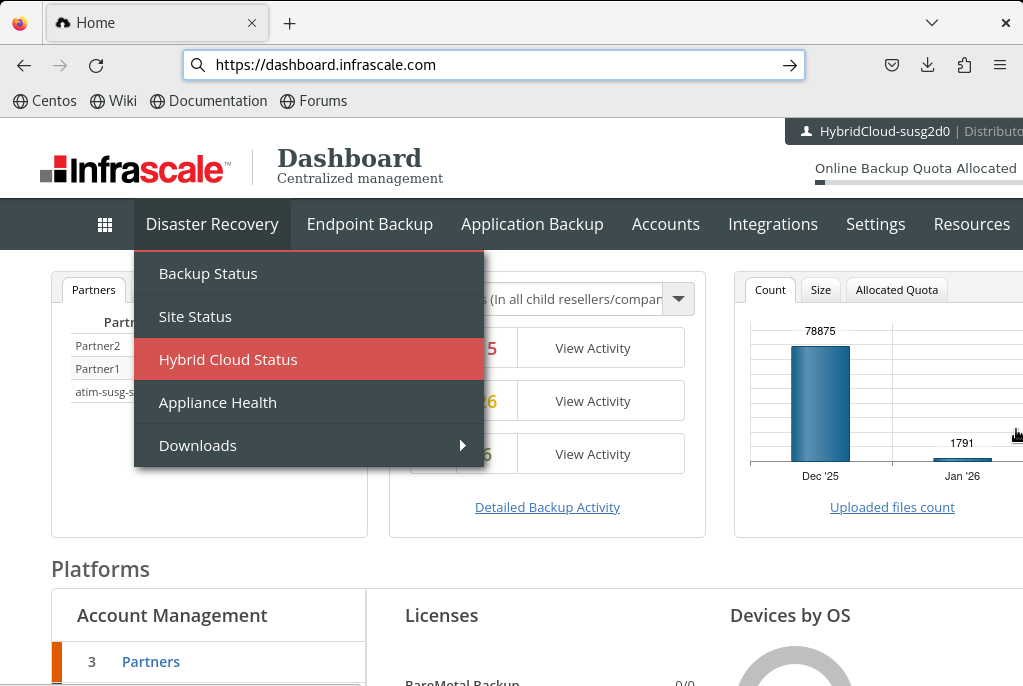Switch to the Size chart tab

(821, 290)
